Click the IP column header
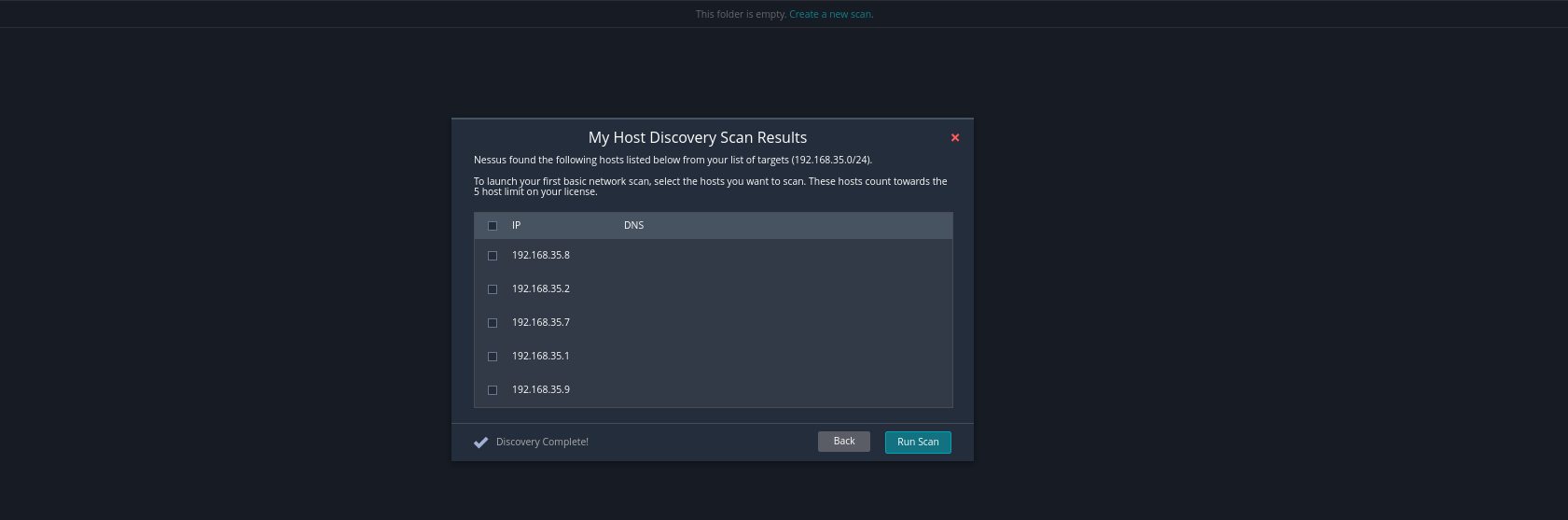Image resolution: width=1568 pixels, height=520 pixels. [516, 226]
